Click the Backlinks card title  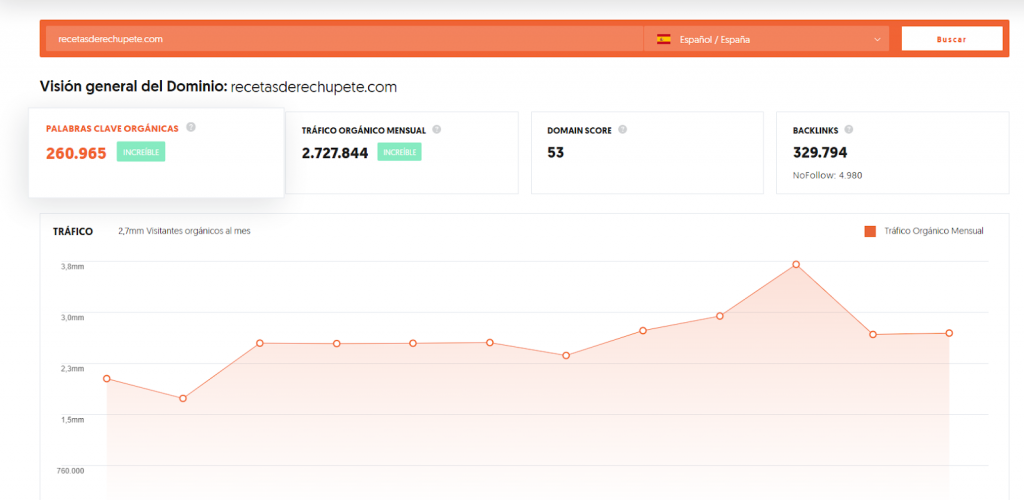pyautogui.click(x=816, y=131)
